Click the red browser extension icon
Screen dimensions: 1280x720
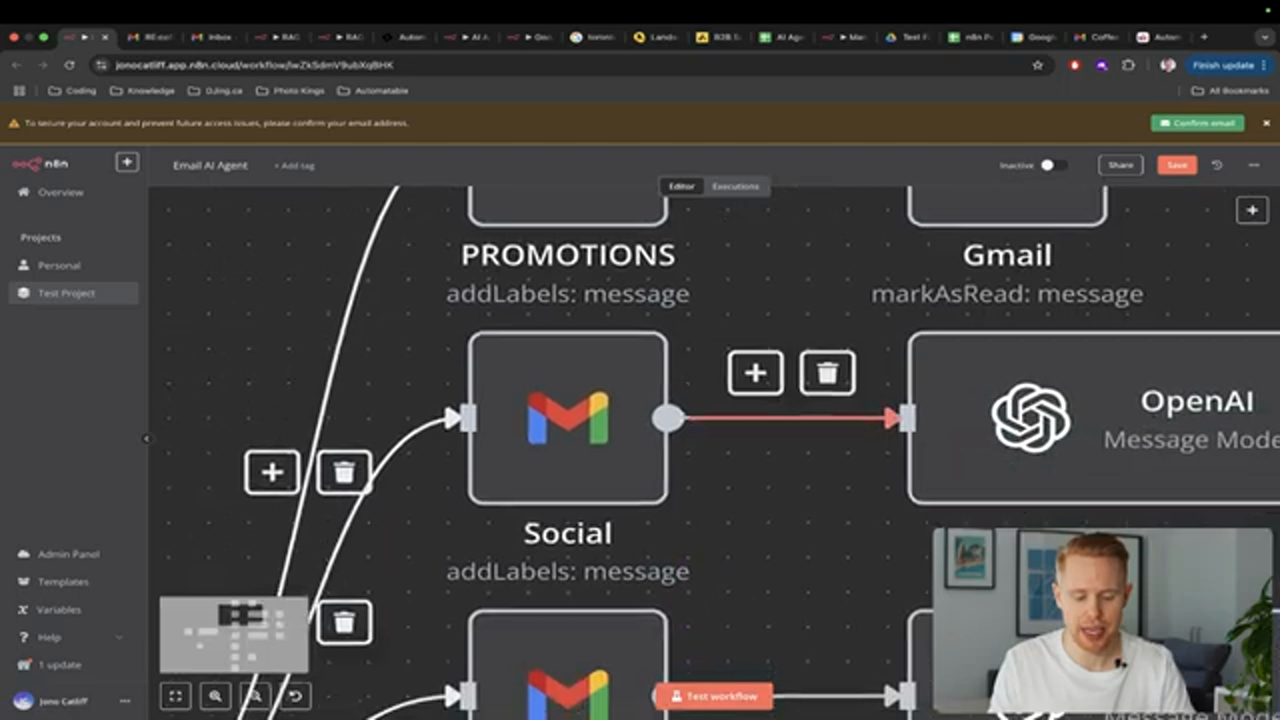point(1075,65)
